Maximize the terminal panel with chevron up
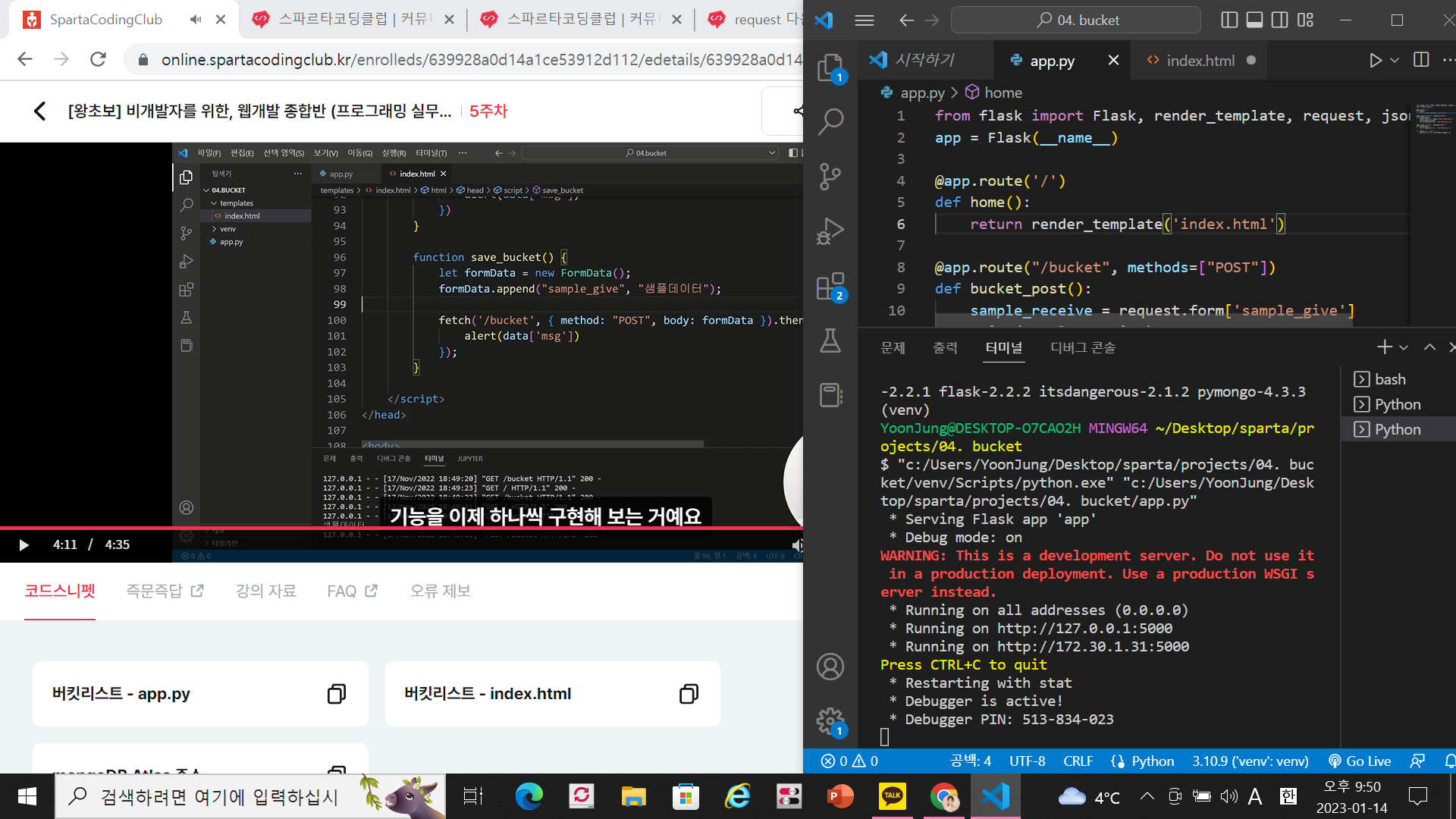The width and height of the screenshot is (1456, 819). (1429, 347)
